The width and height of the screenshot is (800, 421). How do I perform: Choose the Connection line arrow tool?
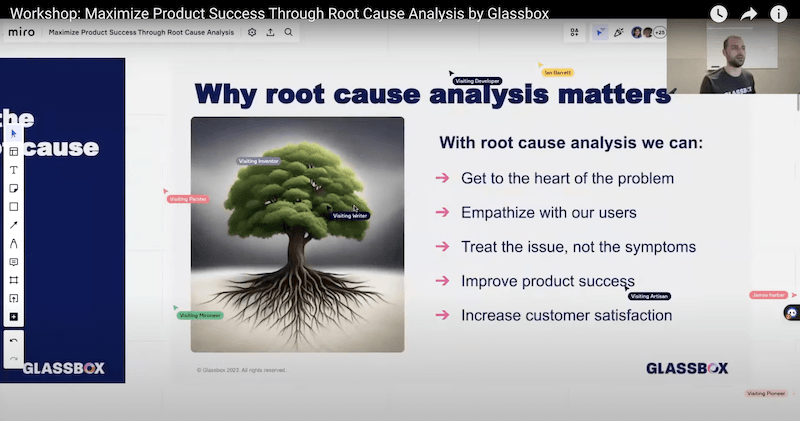point(14,225)
